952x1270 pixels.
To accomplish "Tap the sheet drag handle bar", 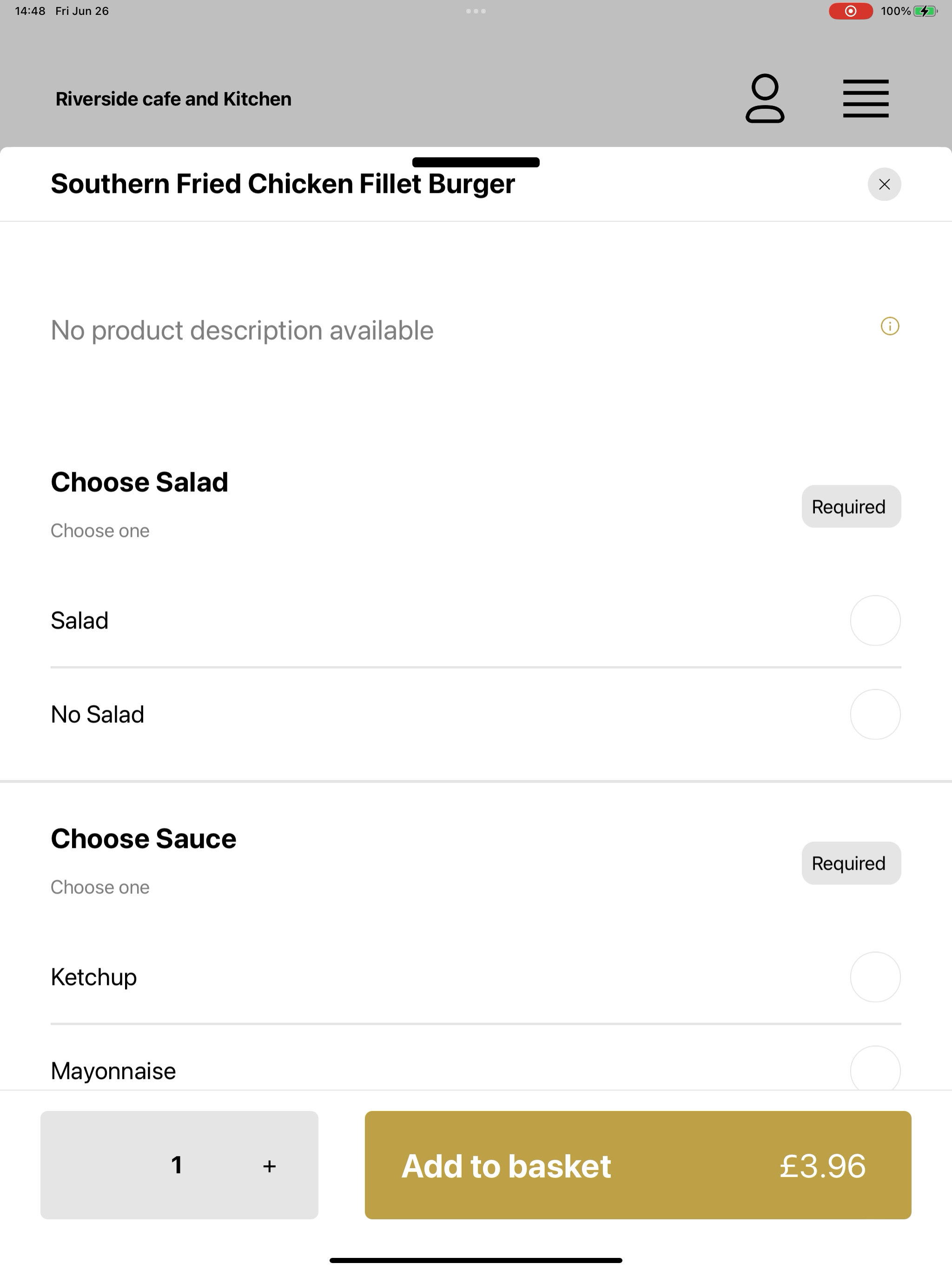I will [476, 162].
